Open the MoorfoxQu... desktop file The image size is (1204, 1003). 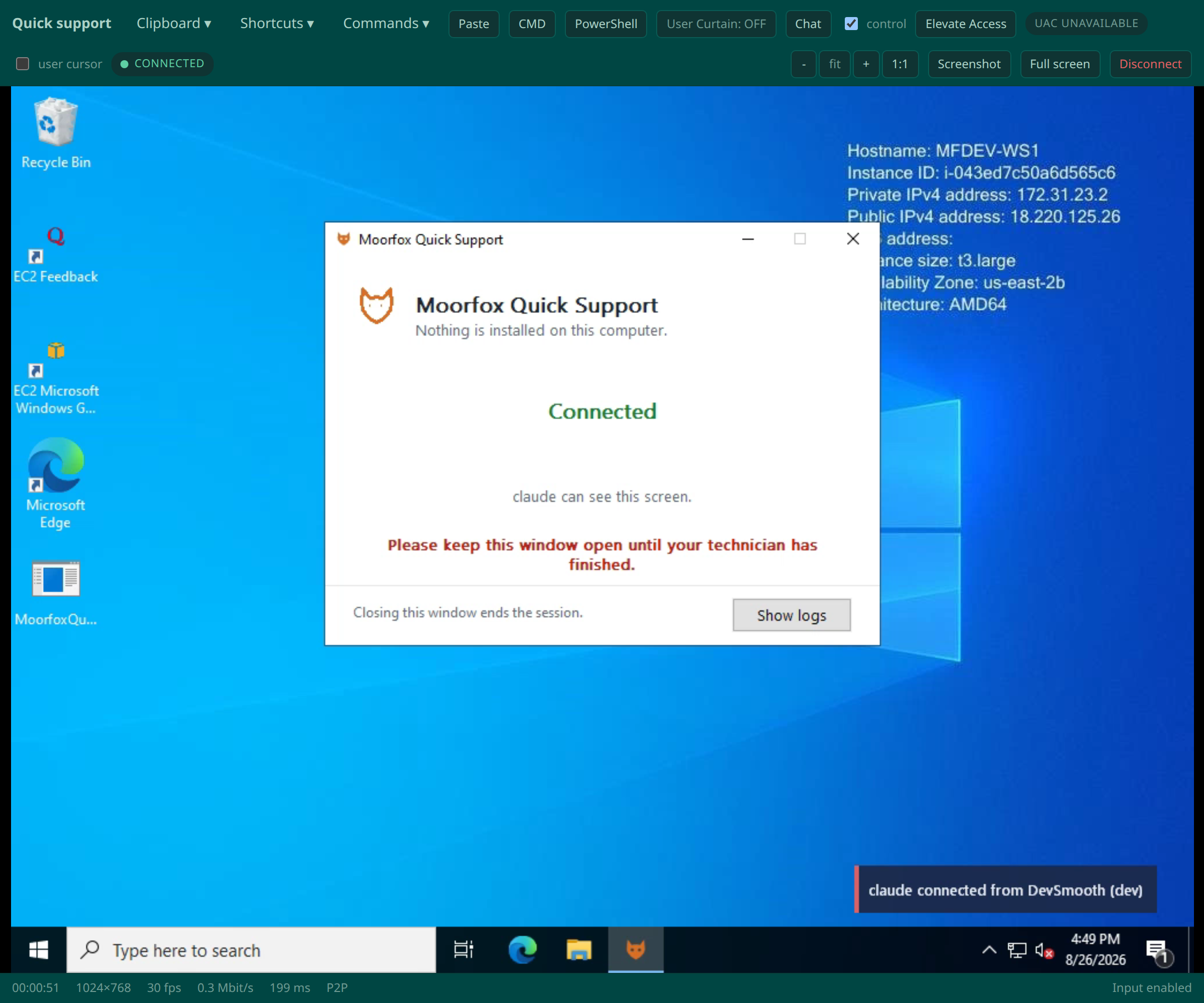56,593
